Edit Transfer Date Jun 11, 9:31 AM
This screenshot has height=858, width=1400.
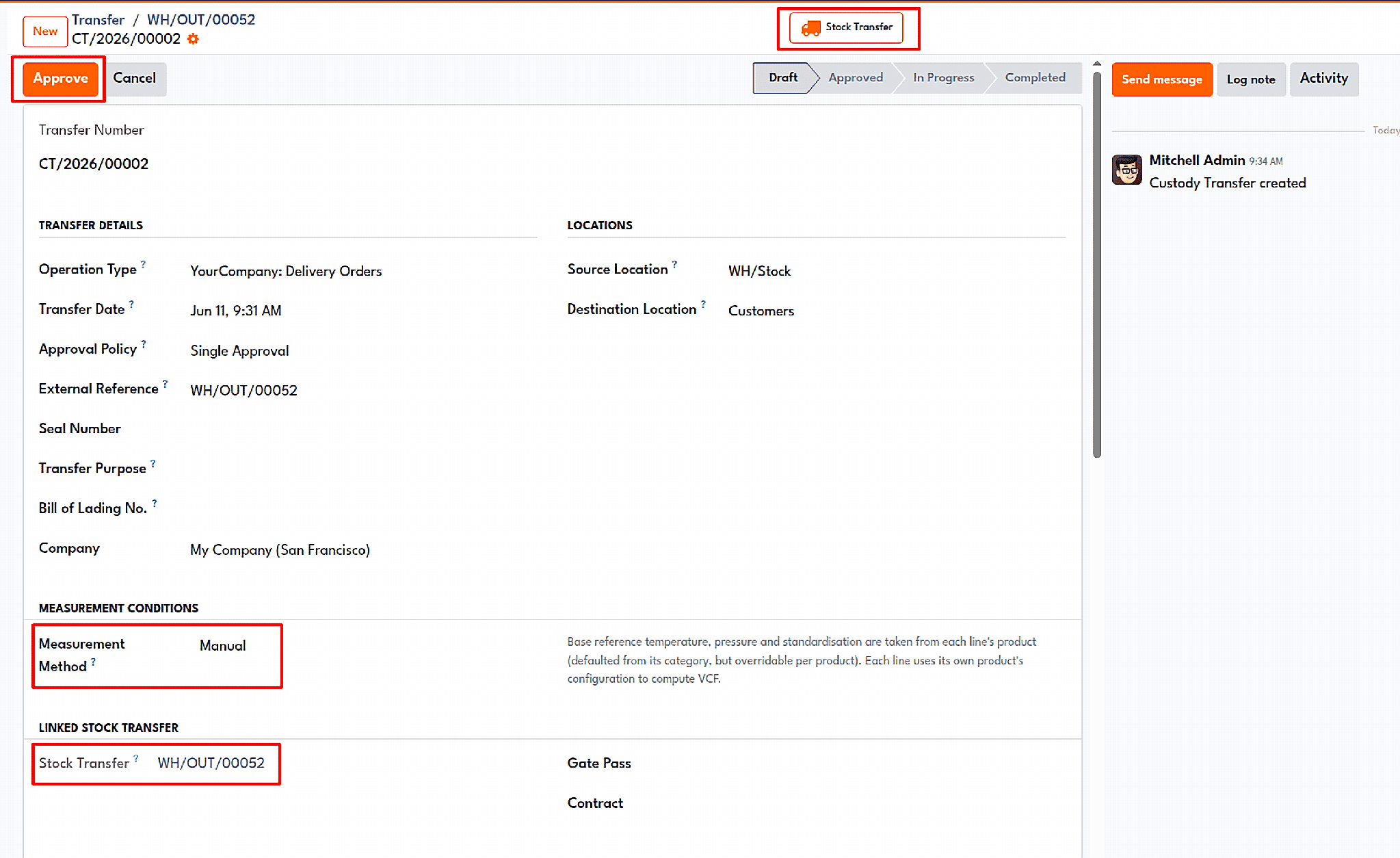pyautogui.click(x=236, y=311)
